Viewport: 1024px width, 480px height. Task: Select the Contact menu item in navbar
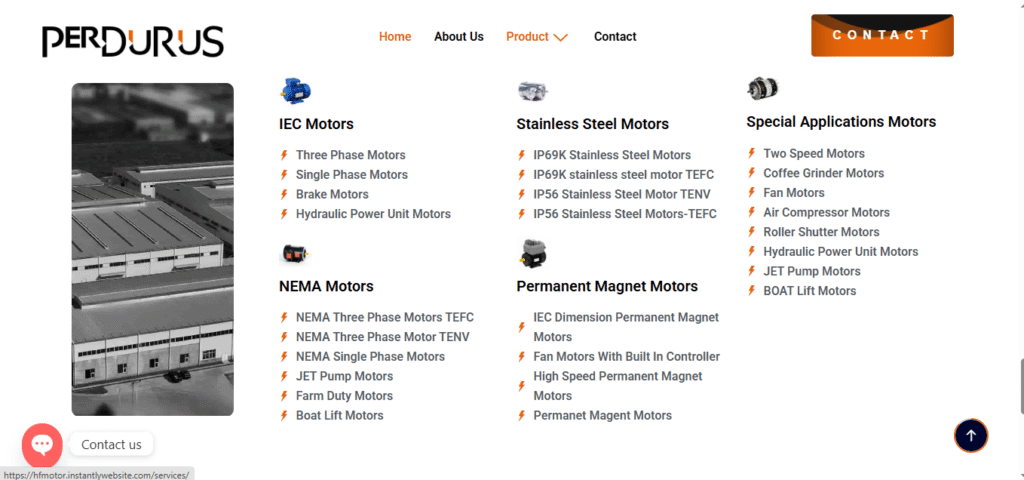(615, 37)
